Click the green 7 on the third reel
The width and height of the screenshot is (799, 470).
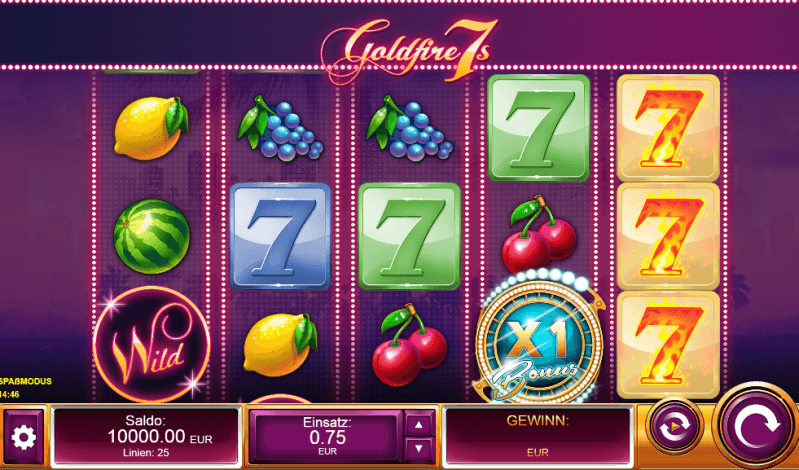(409, 237)
